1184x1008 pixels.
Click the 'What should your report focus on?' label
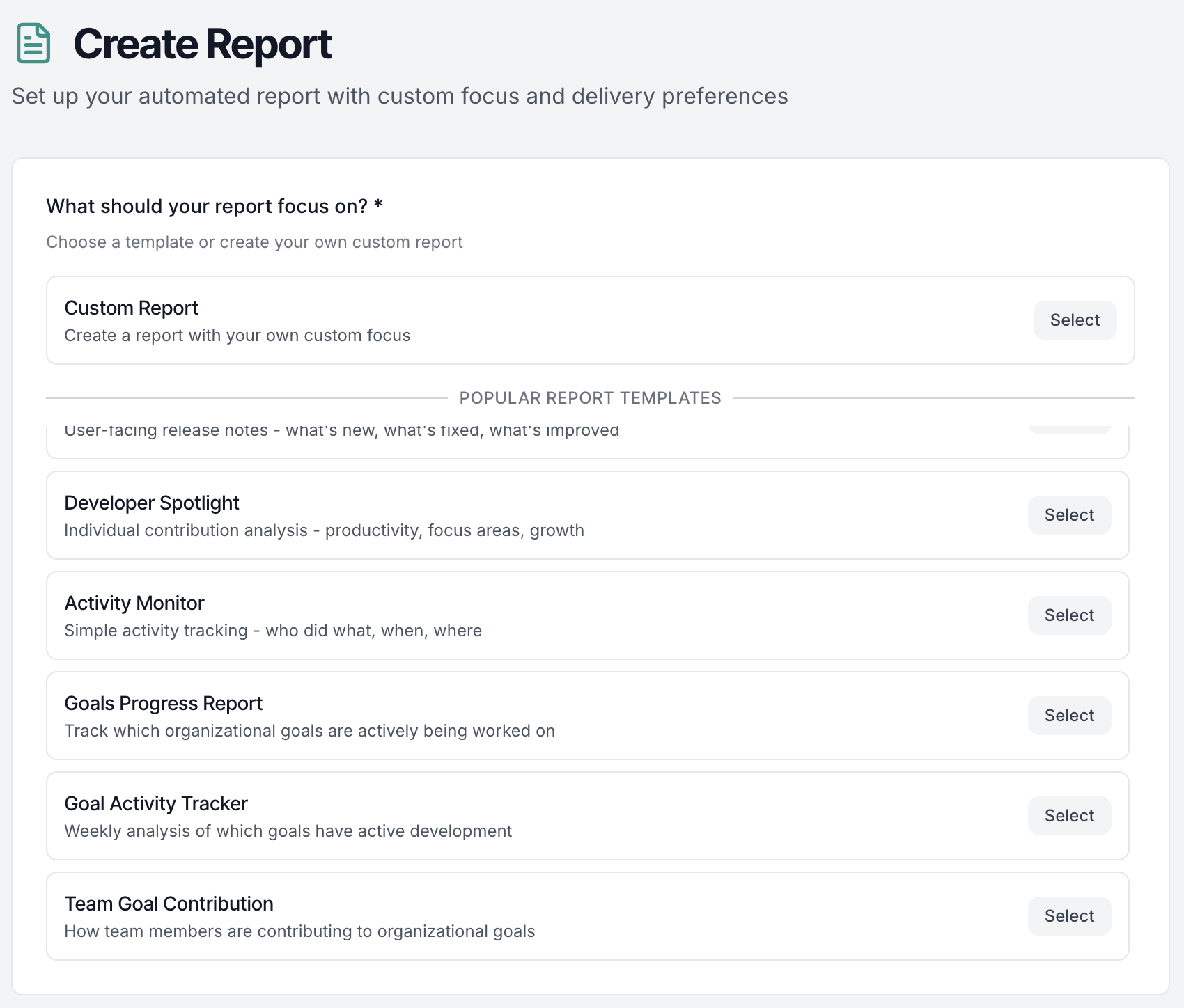(213, 206)
